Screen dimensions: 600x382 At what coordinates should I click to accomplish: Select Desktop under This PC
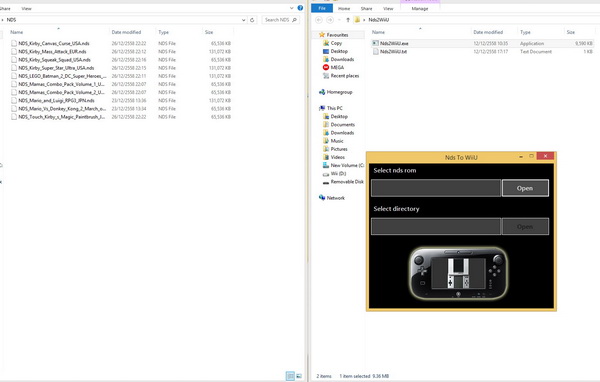pos(339,116)
